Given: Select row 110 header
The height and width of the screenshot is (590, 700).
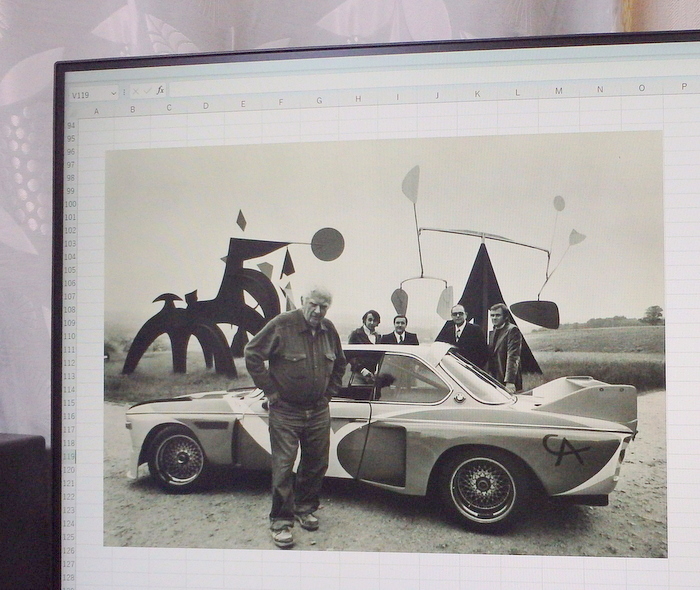Looking at the screenshot, I should (70, 336).
